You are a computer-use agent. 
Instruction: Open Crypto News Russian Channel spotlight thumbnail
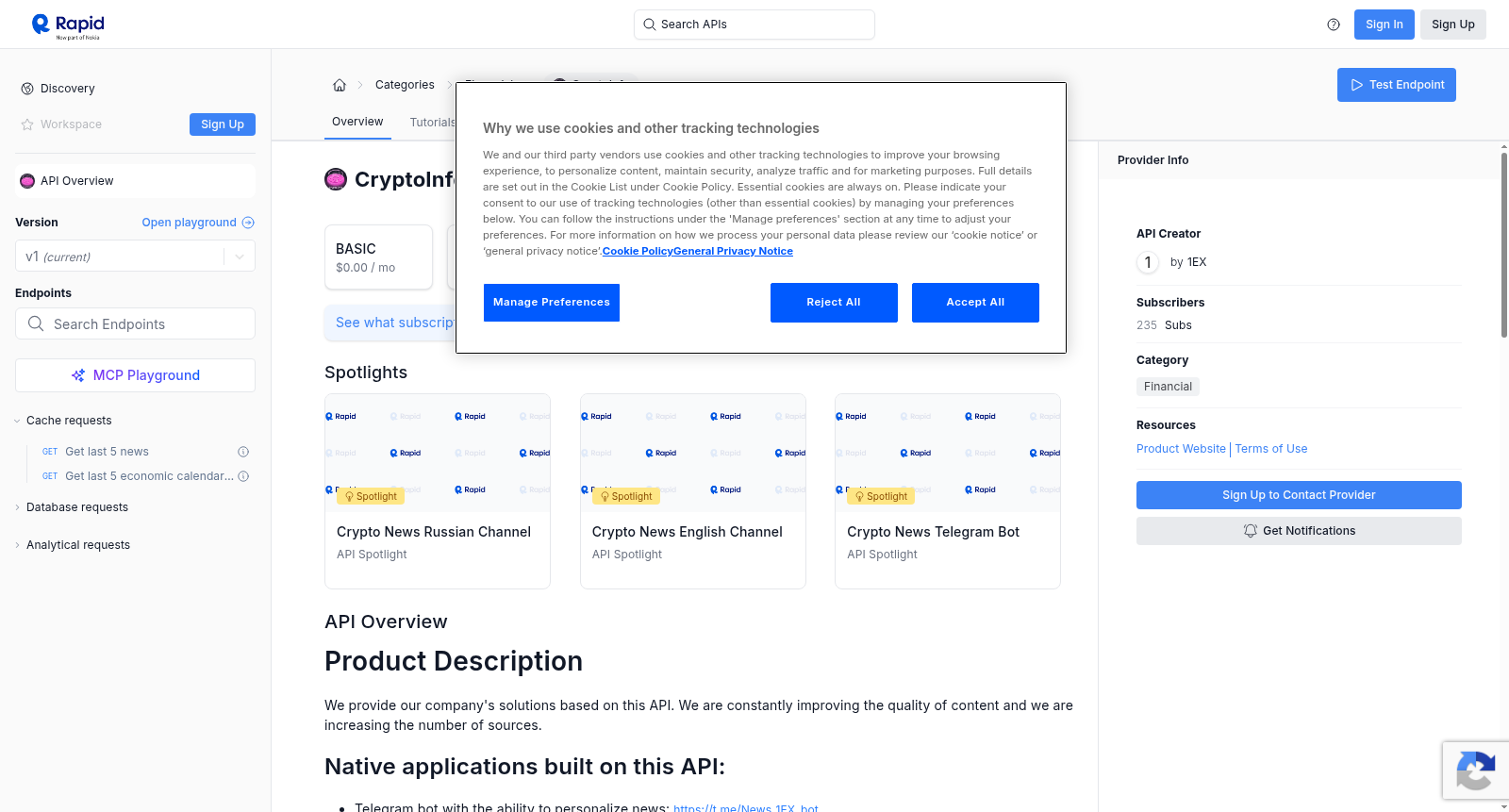(x=438, y=453)
